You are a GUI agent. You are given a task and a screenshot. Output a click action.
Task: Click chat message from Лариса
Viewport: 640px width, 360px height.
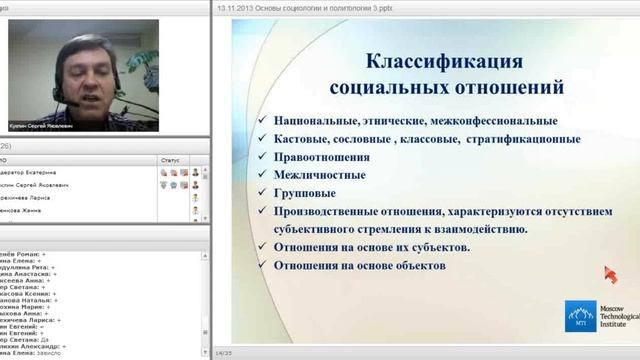pyautogui.click(x=30, y=320)
